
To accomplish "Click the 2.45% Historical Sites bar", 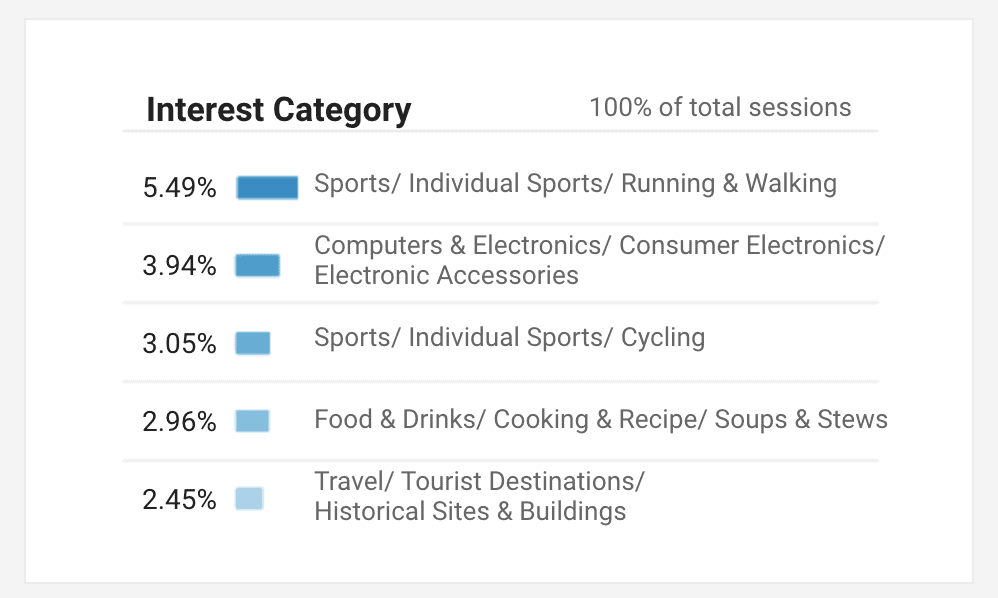I will 249,498.
